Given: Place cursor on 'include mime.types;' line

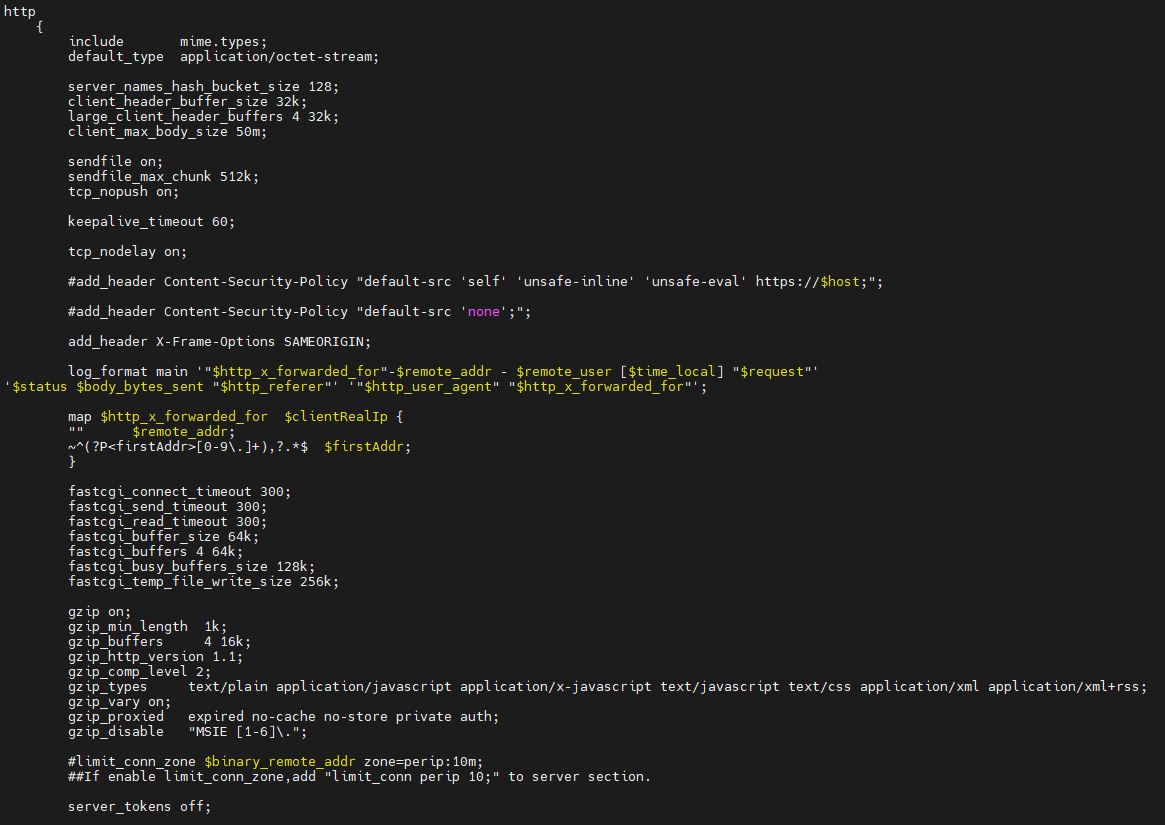Looking at the screenshot, I should (167, 42).
